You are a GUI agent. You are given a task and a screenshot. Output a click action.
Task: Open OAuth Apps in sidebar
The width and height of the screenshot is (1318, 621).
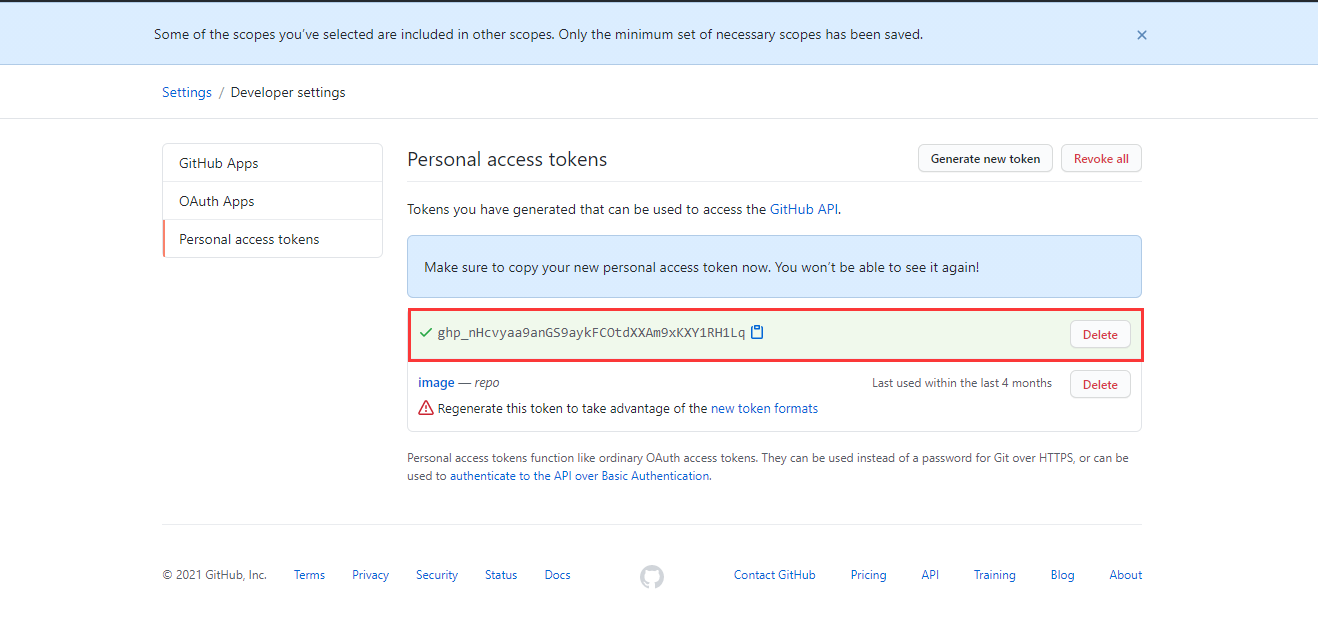272,201
